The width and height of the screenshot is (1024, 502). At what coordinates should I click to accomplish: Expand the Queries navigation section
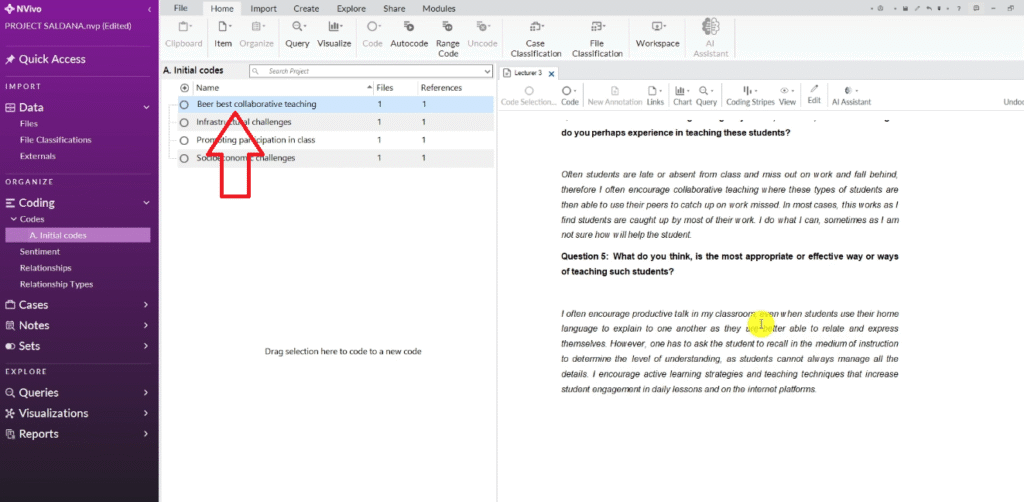point(146,393)
